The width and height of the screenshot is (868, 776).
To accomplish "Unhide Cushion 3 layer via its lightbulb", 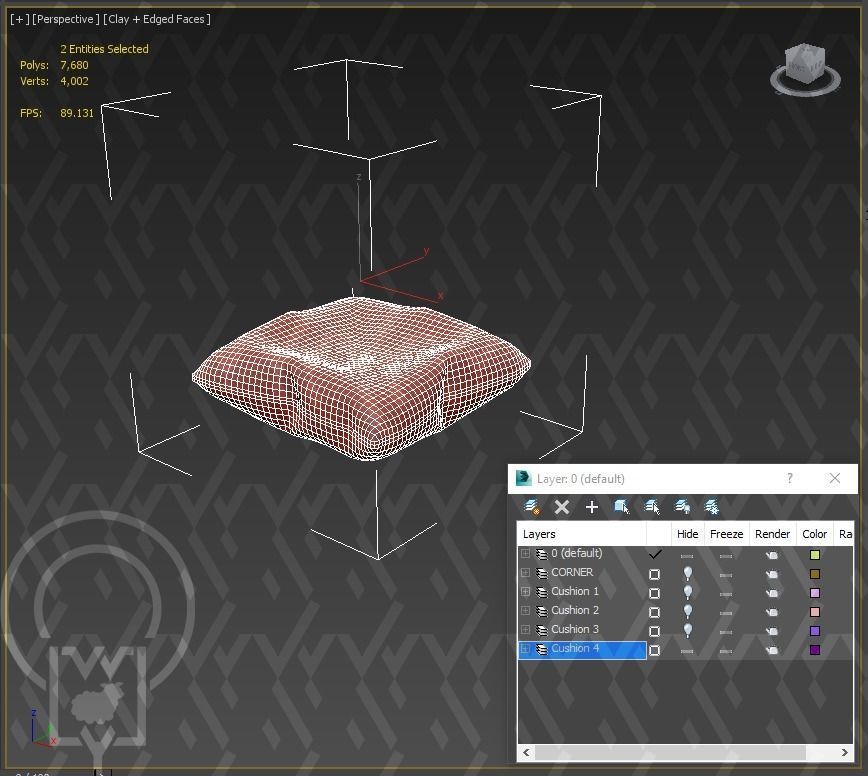I will (x=688, y=630).
